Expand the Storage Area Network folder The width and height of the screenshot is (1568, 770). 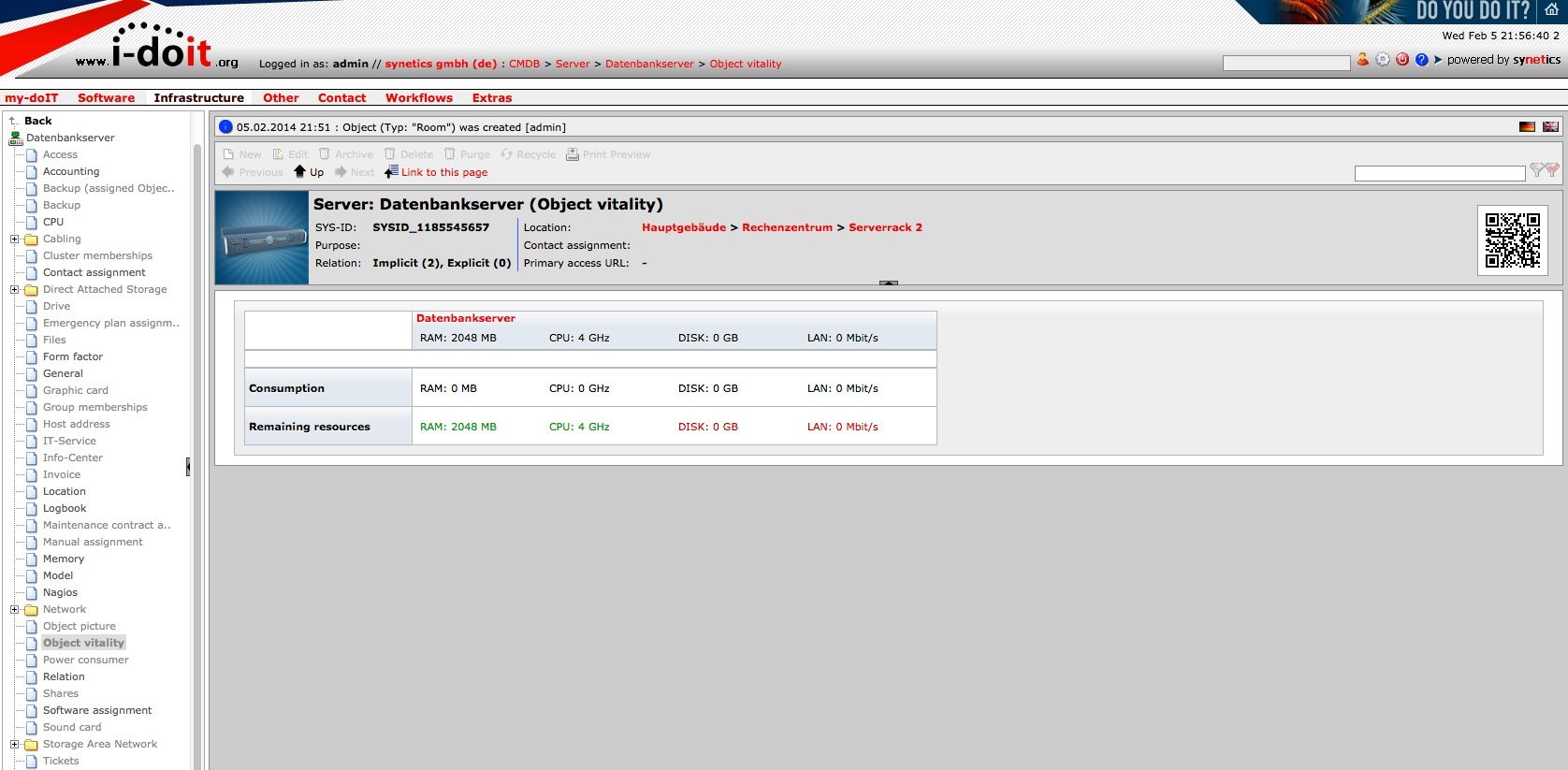pyautogui.click(x=14, y=745)
